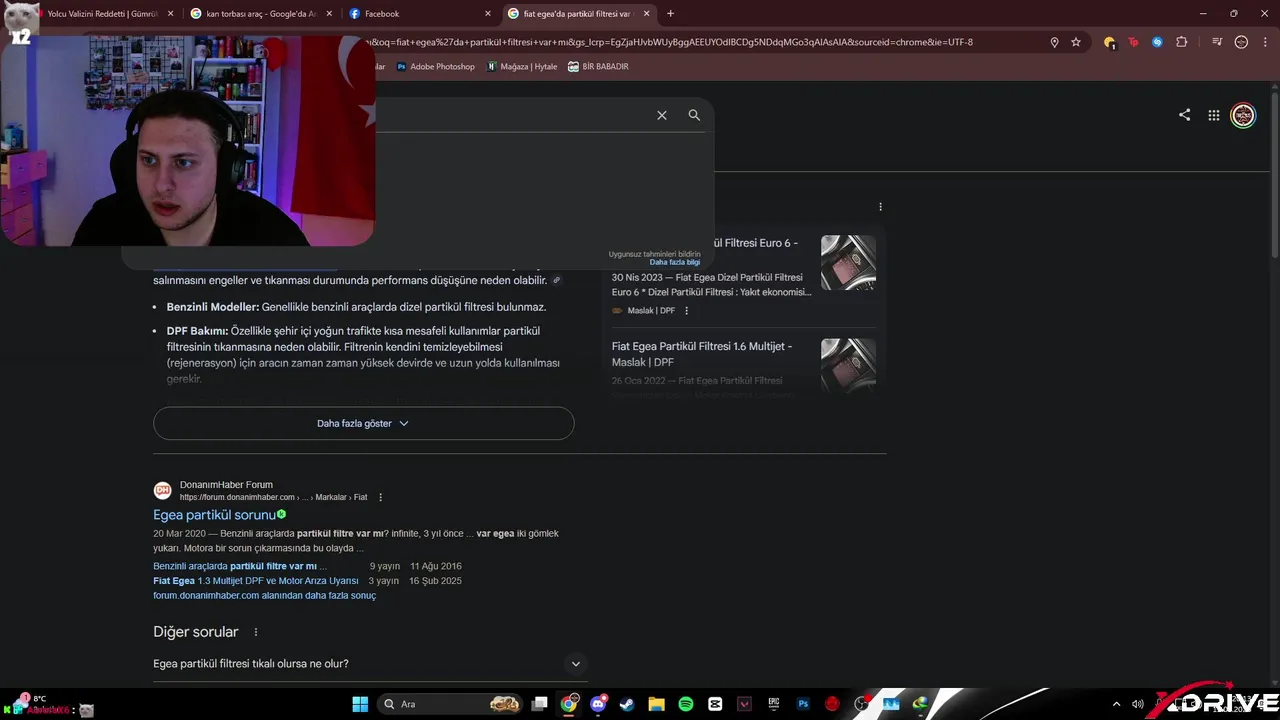The height and width of the screenshot is (720, 1280).
Task: Open 'Fiat Egea 1.3 Multijet DPF' sublink
Action: click(256, 581)
